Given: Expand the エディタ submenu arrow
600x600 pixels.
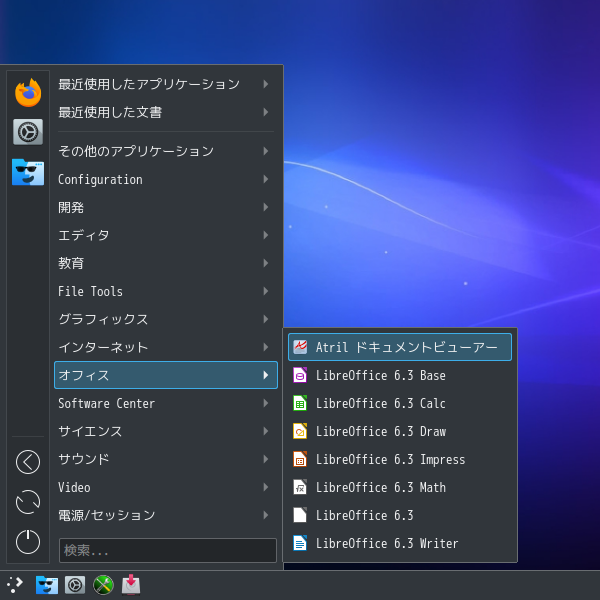Looking at the screenshot, I should click(266, 235).
